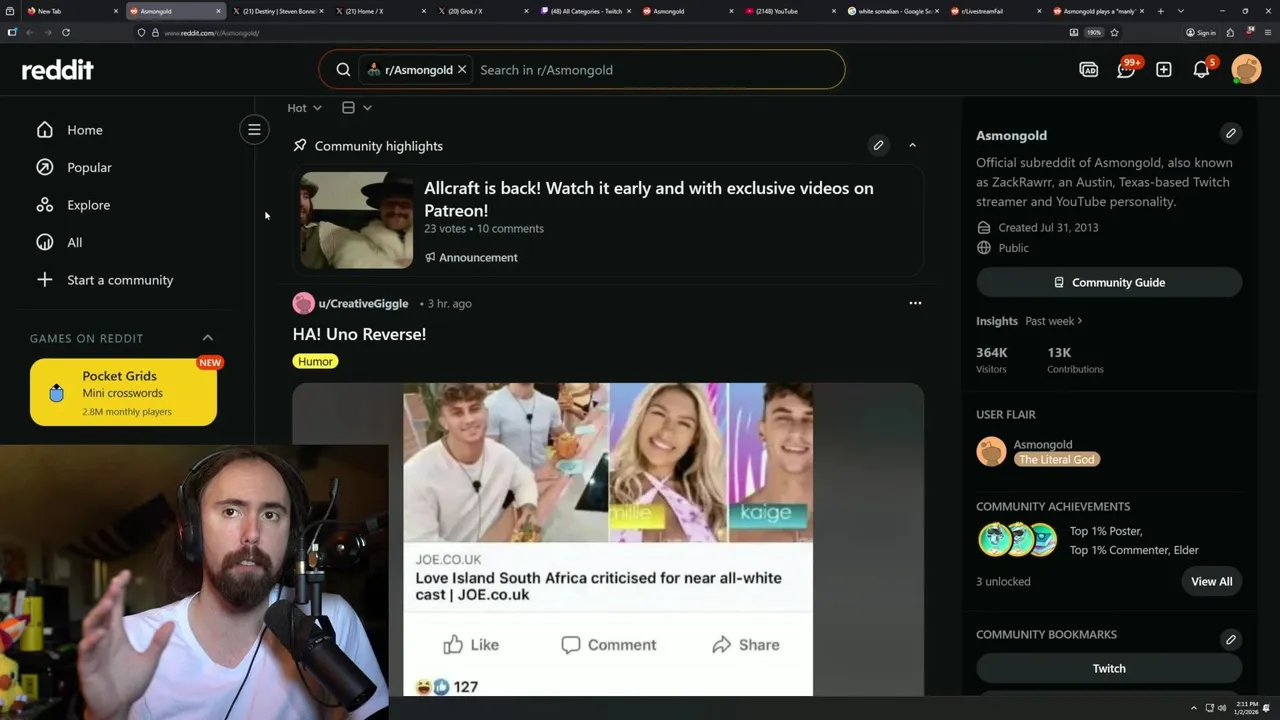Open chat with the 99+ badge

click(1126, 70)
